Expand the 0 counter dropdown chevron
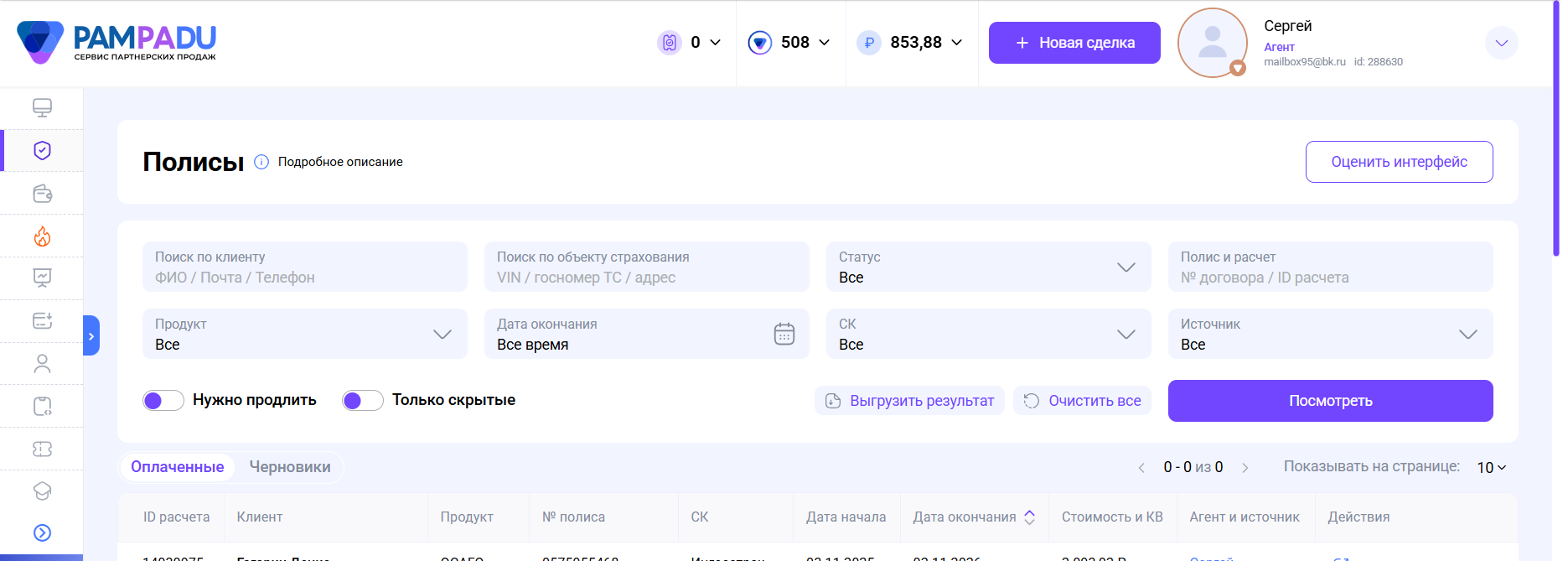 click(x=716, y=42)
